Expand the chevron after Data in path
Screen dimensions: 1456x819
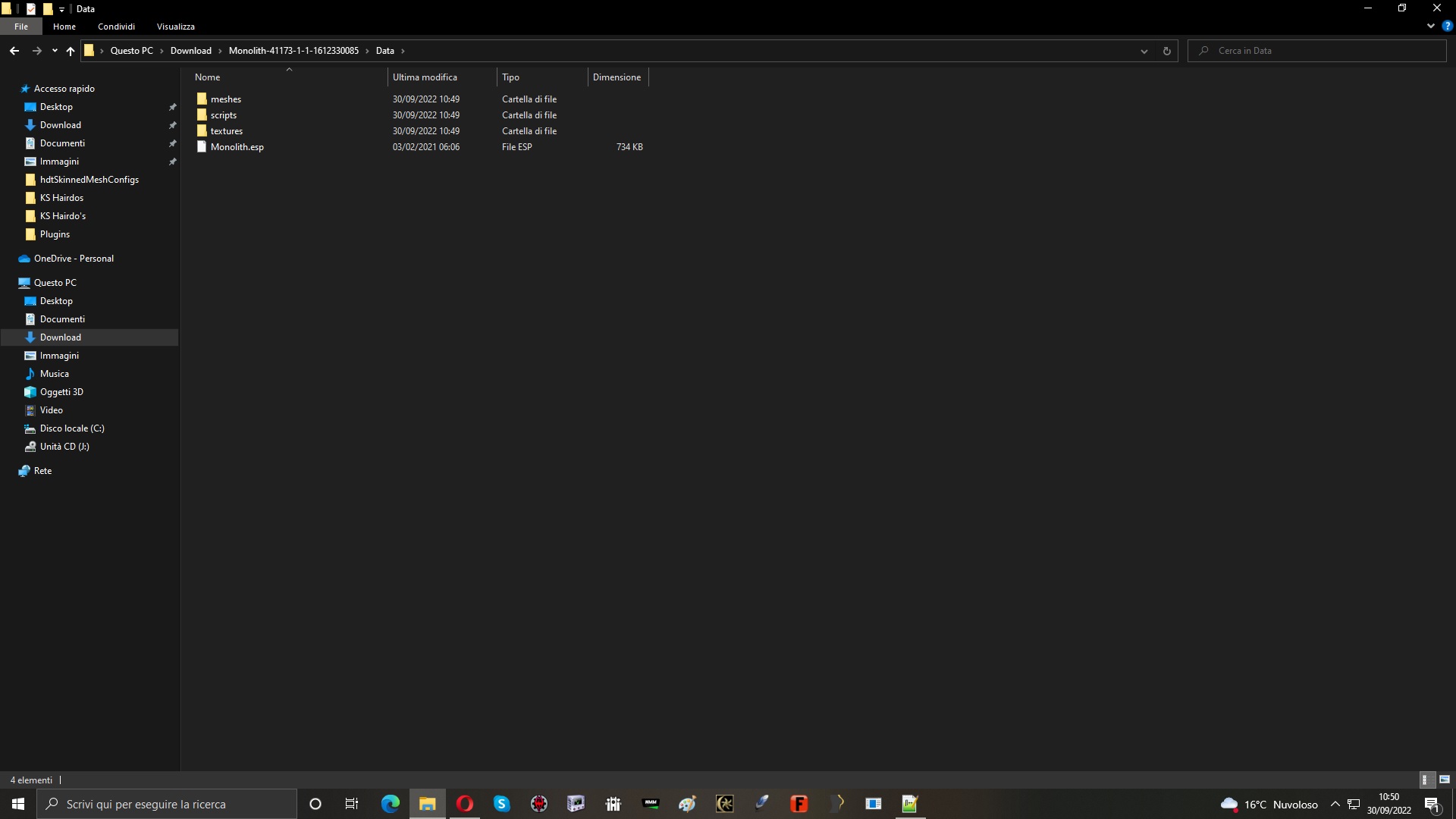coord(403,51)
